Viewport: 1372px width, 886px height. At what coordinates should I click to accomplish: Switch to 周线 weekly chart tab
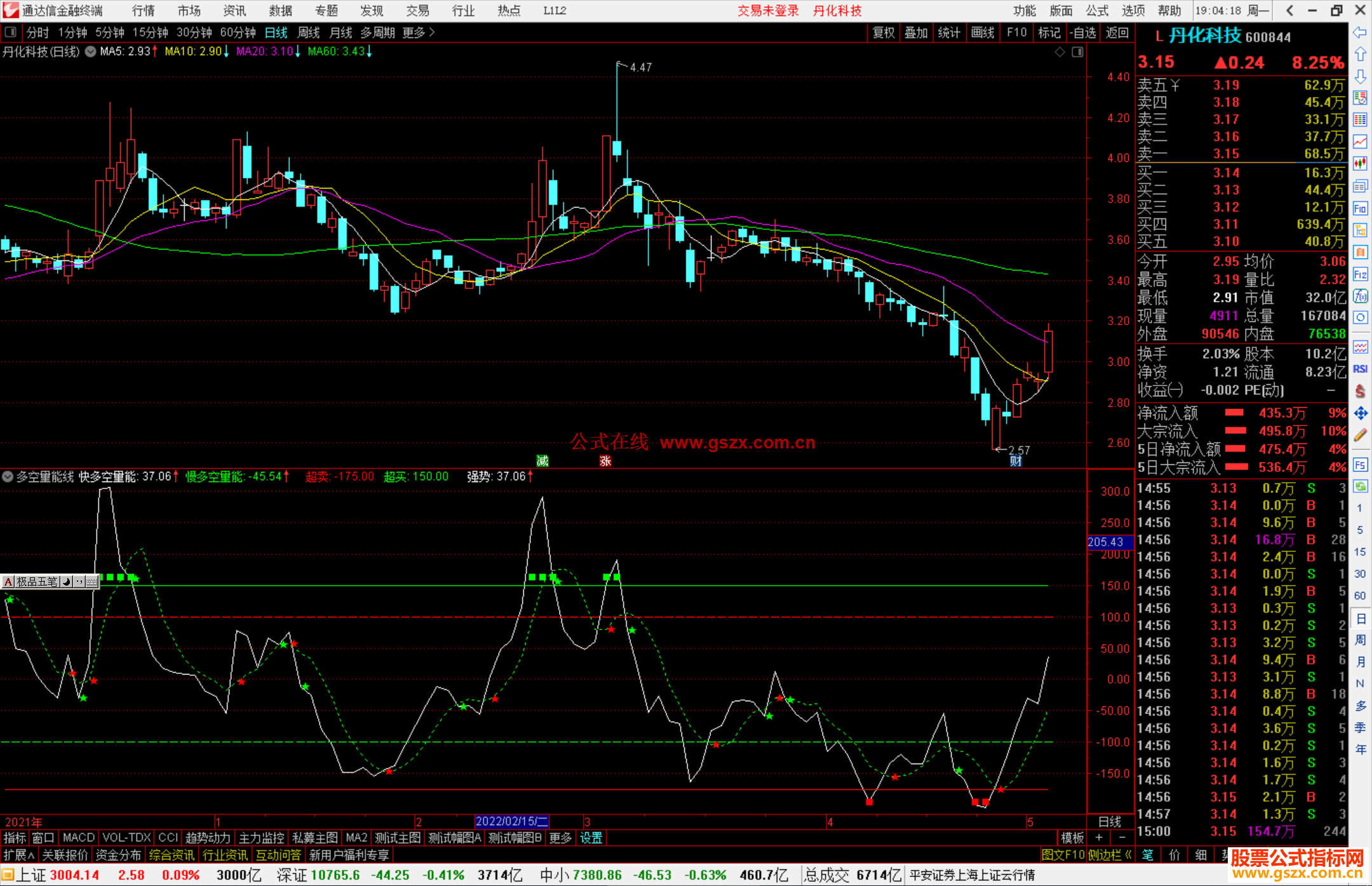[x=309, y=32]
